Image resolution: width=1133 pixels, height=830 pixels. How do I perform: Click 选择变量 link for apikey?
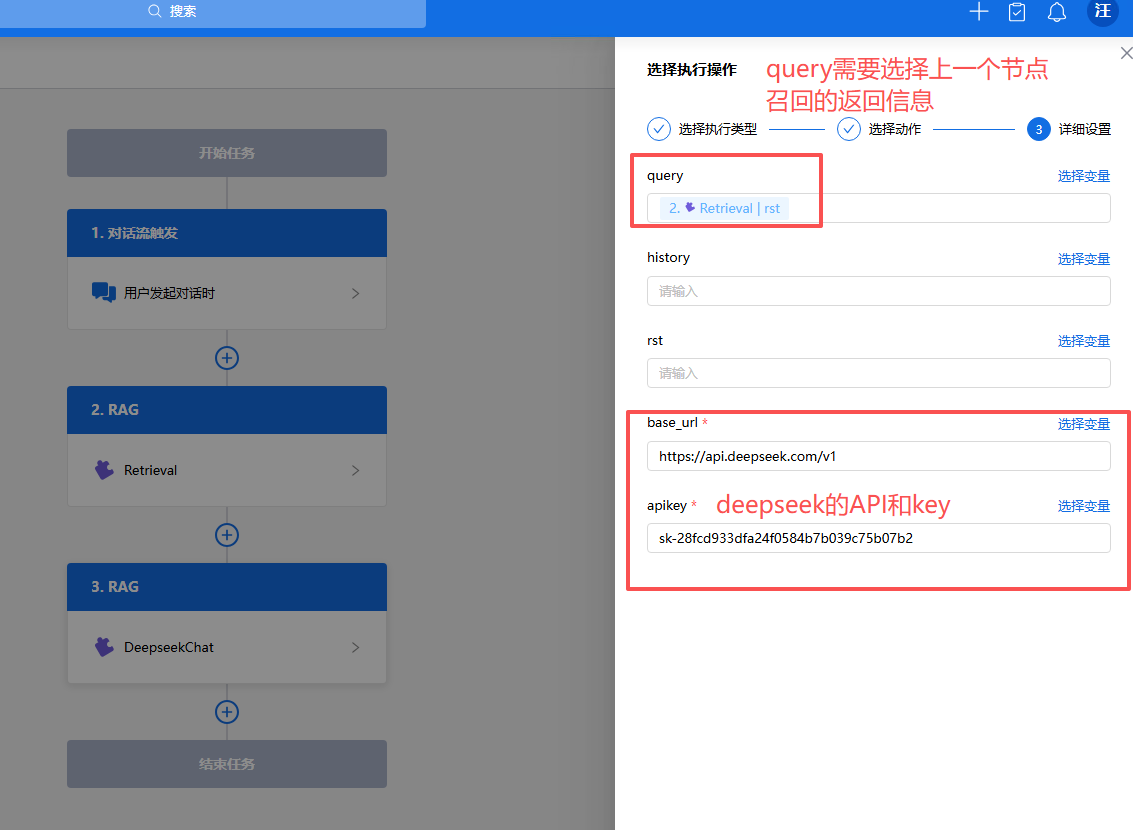tap(1083, 506)
